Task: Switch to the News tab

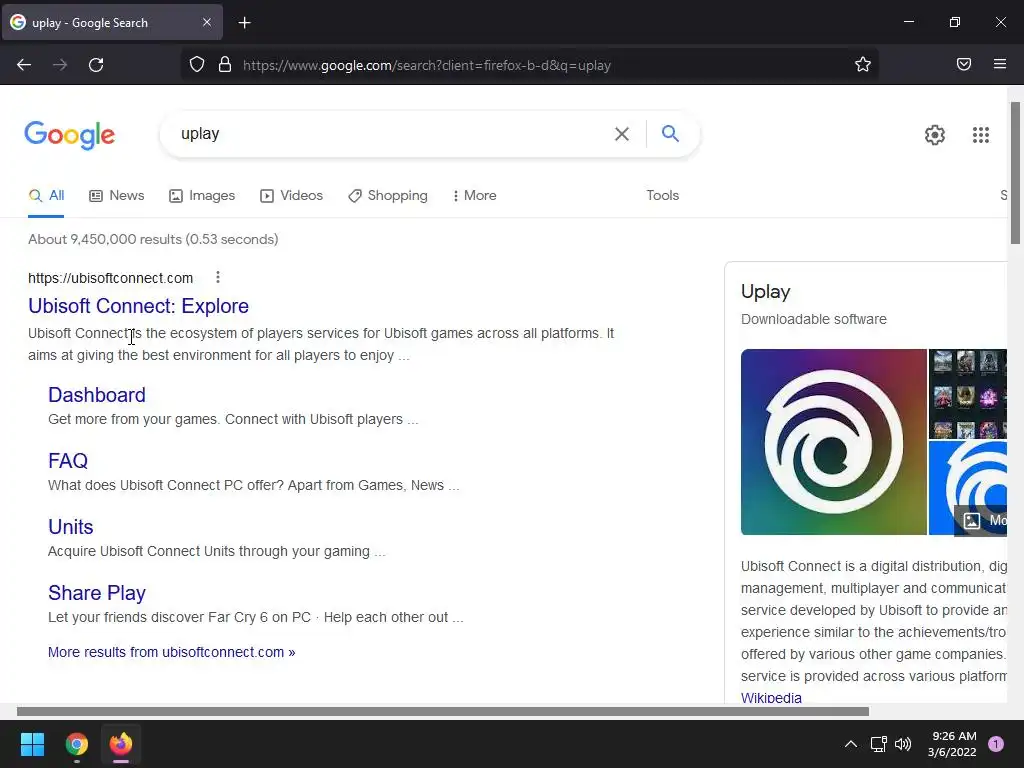Action: click(117, 195)
